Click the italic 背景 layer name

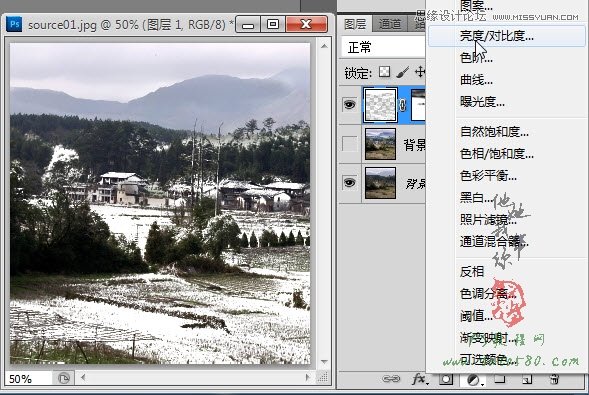[415, 184]
